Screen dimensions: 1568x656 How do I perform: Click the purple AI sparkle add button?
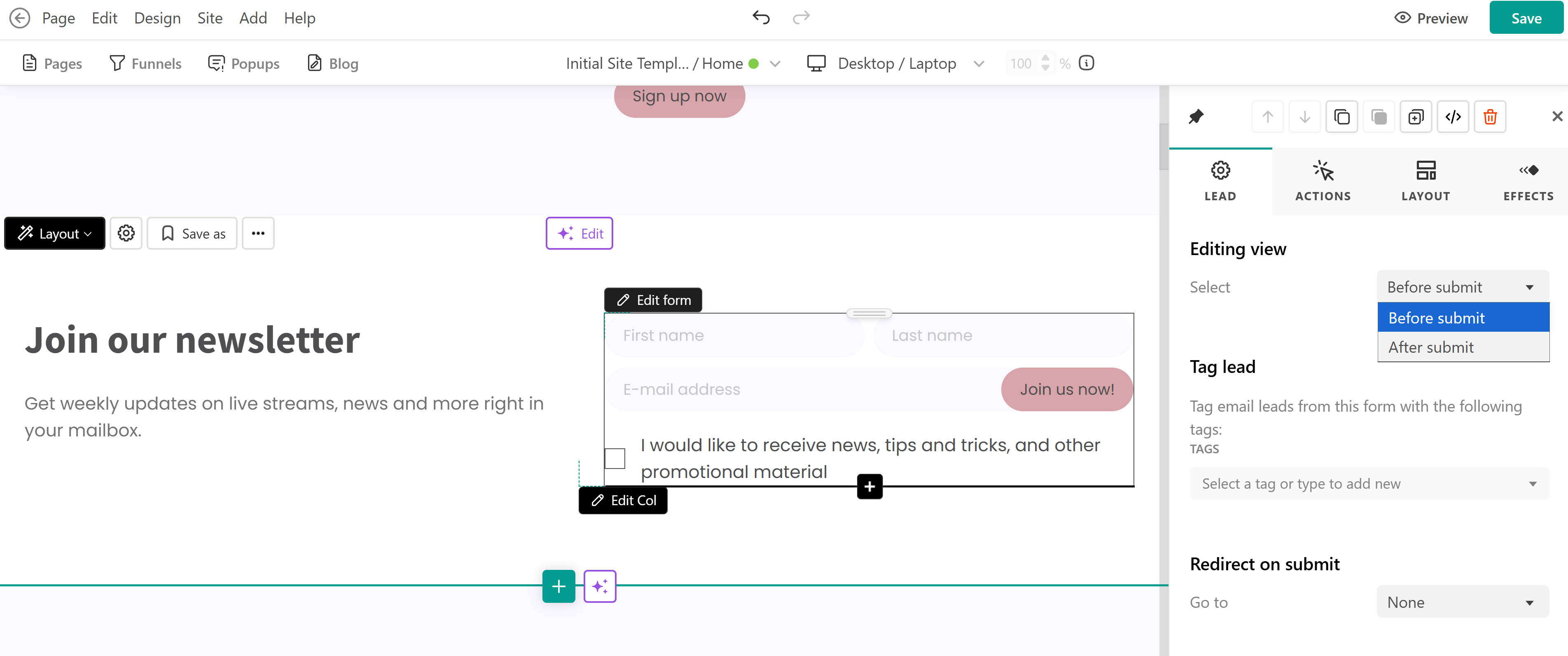pyautogui.click(x=600, y=586)
